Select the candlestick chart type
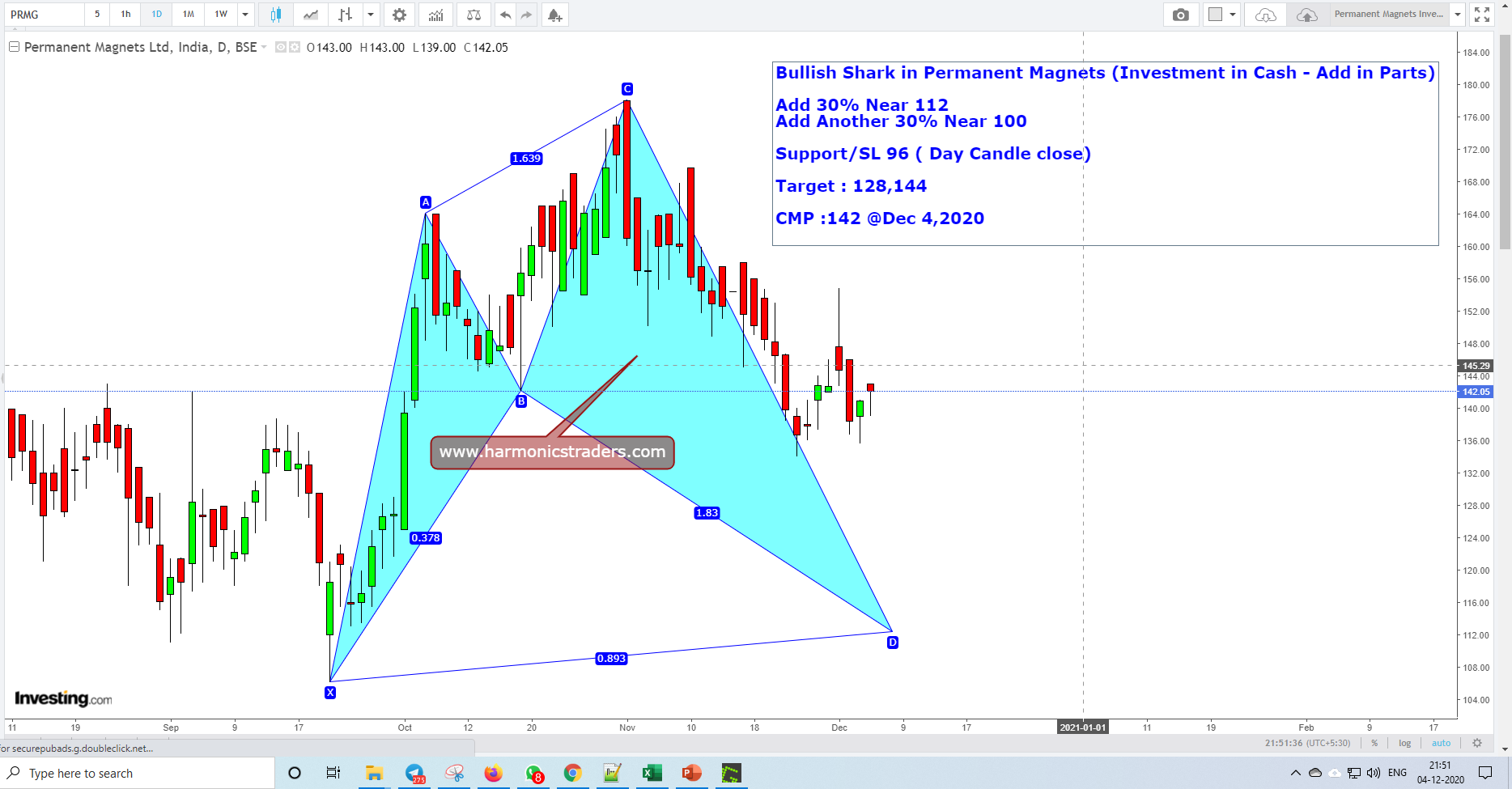Screen dimensions: 1512x789 pyautogui.click(x=276, y=15)
